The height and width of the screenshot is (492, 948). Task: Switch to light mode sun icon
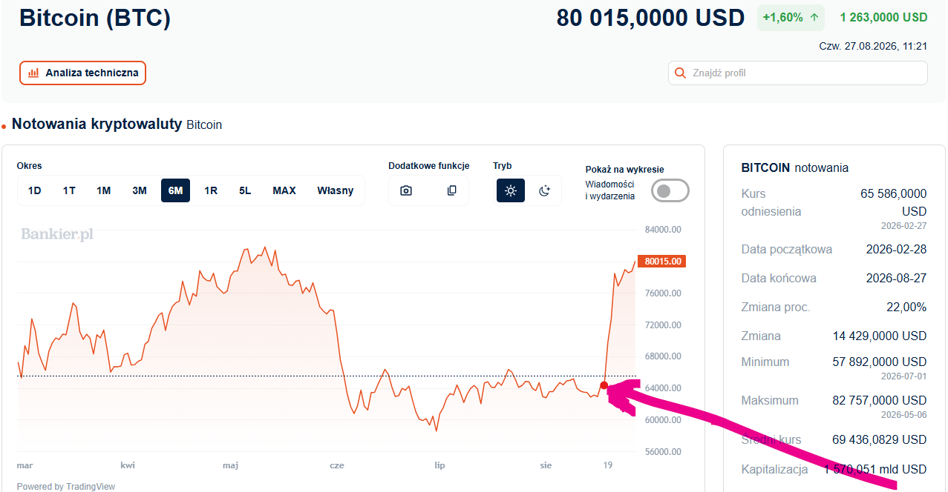point(510,190)
